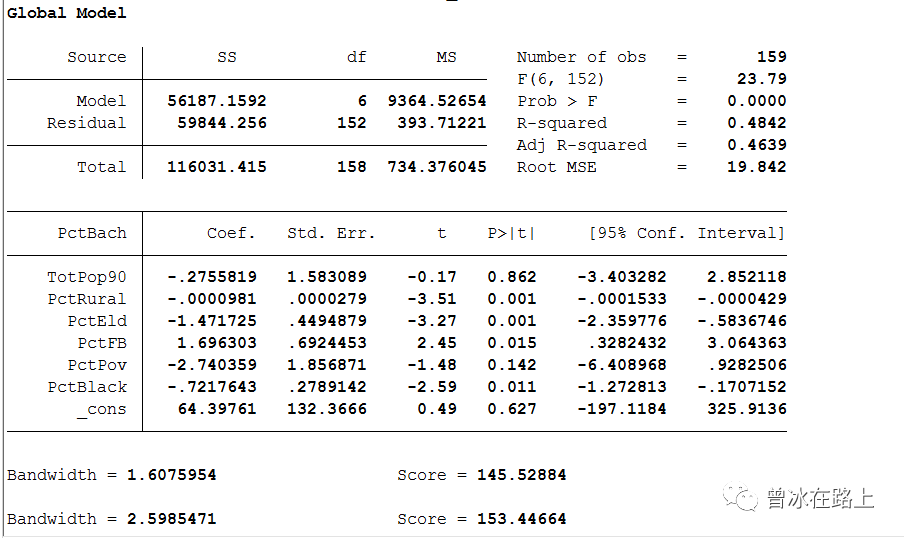Click the PctFB upper bound 3.064363
This screenshot has height=538, width=904.
click(747, 343)
